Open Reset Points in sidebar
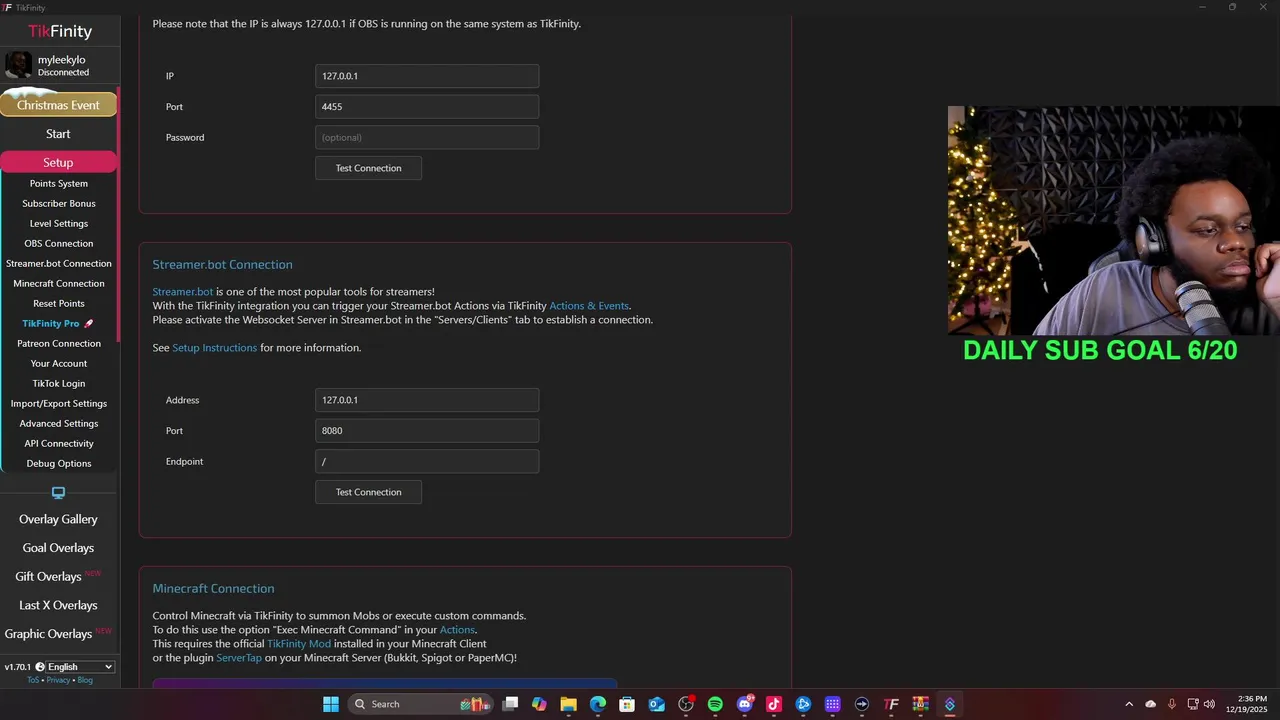Image resolution: width=1280 pixels, height=720 pixels. pyautogui.click(x=59, y=304)
